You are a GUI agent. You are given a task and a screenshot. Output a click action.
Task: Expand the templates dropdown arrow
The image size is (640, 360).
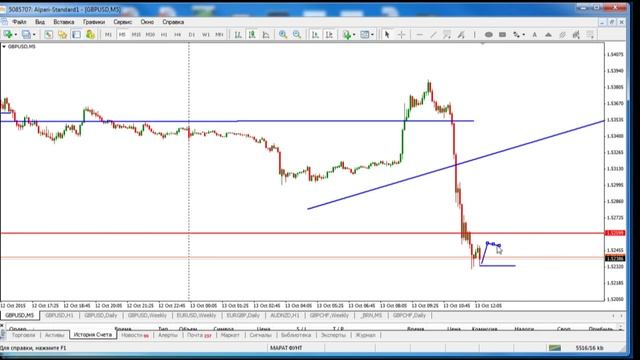pos(372,35)
